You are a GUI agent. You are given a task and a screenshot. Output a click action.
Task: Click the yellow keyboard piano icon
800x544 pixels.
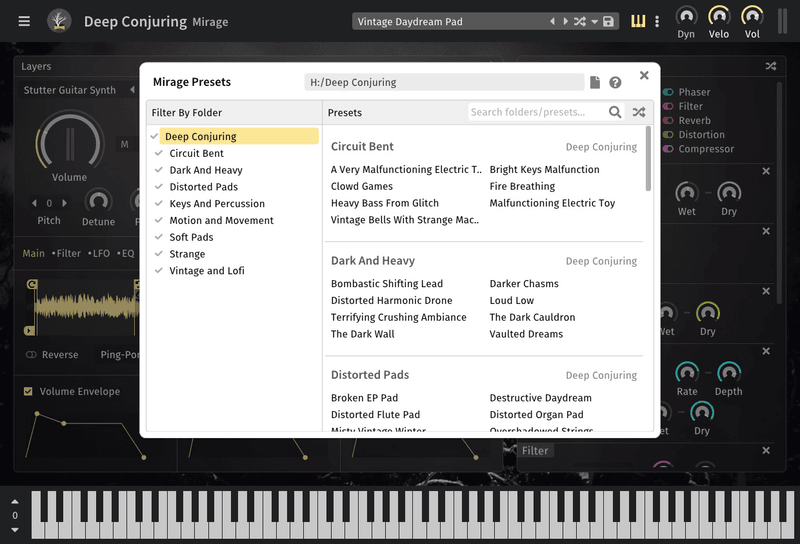[x=638, y=21]
